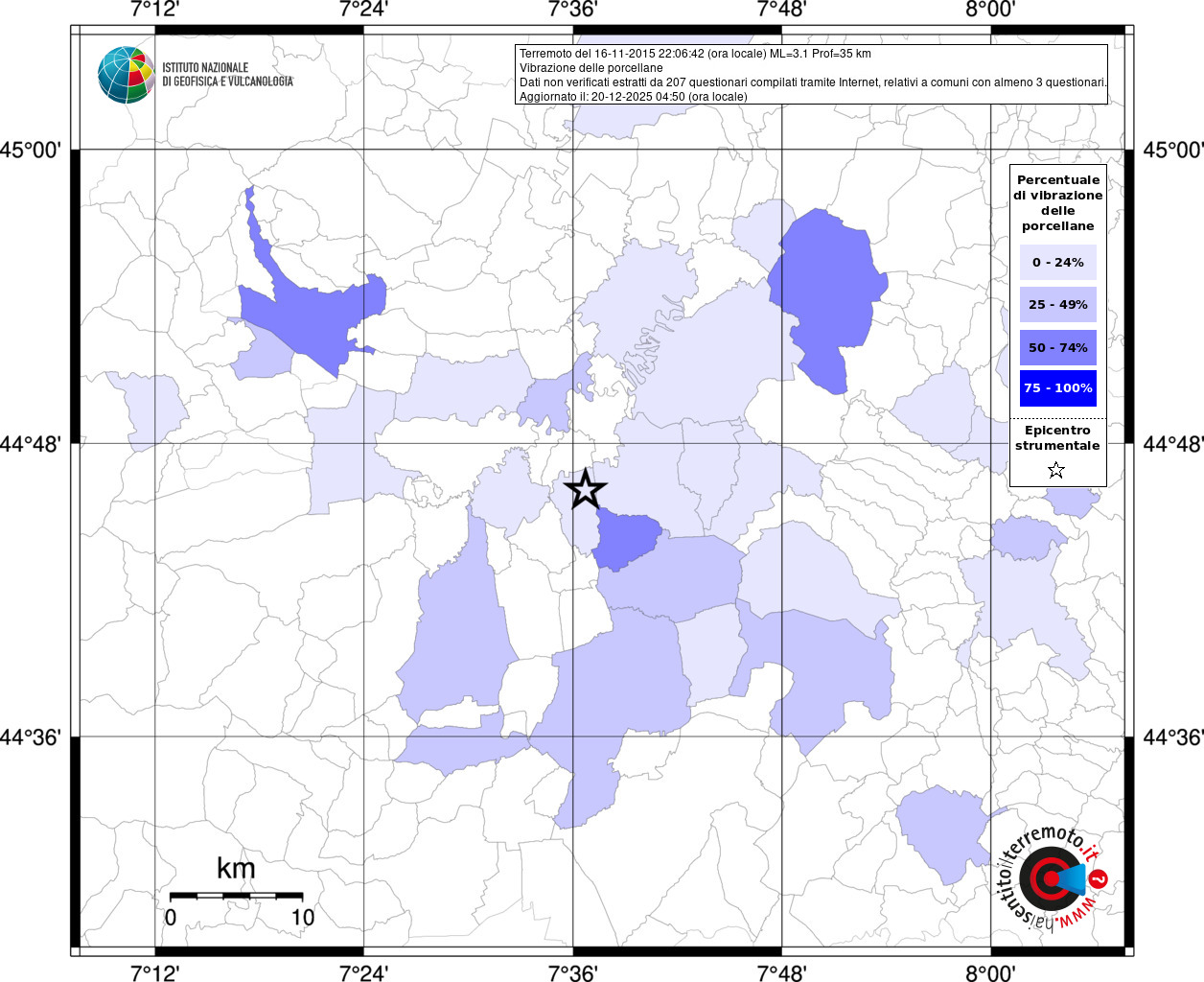
Task: Click the scale bar '0' value
Action: point(171,918)
